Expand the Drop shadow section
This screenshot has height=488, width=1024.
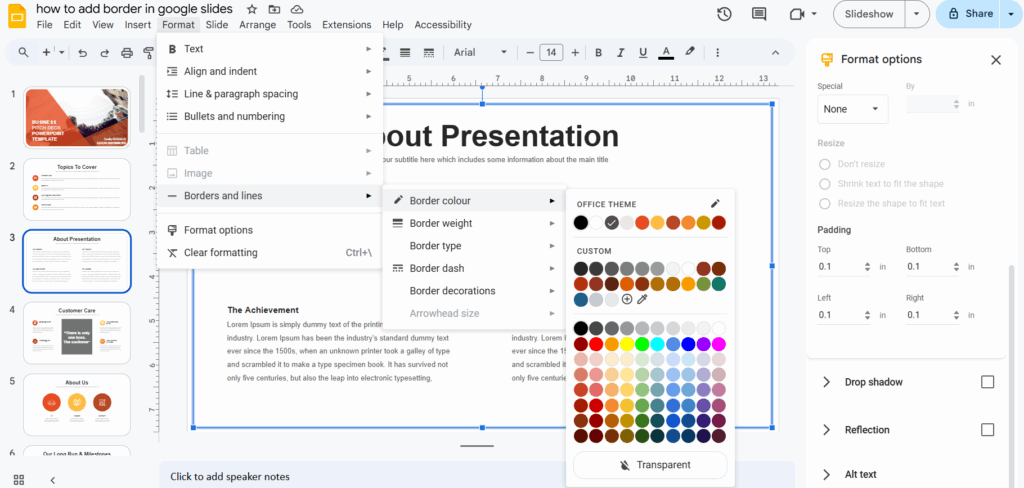click(826, 382)
